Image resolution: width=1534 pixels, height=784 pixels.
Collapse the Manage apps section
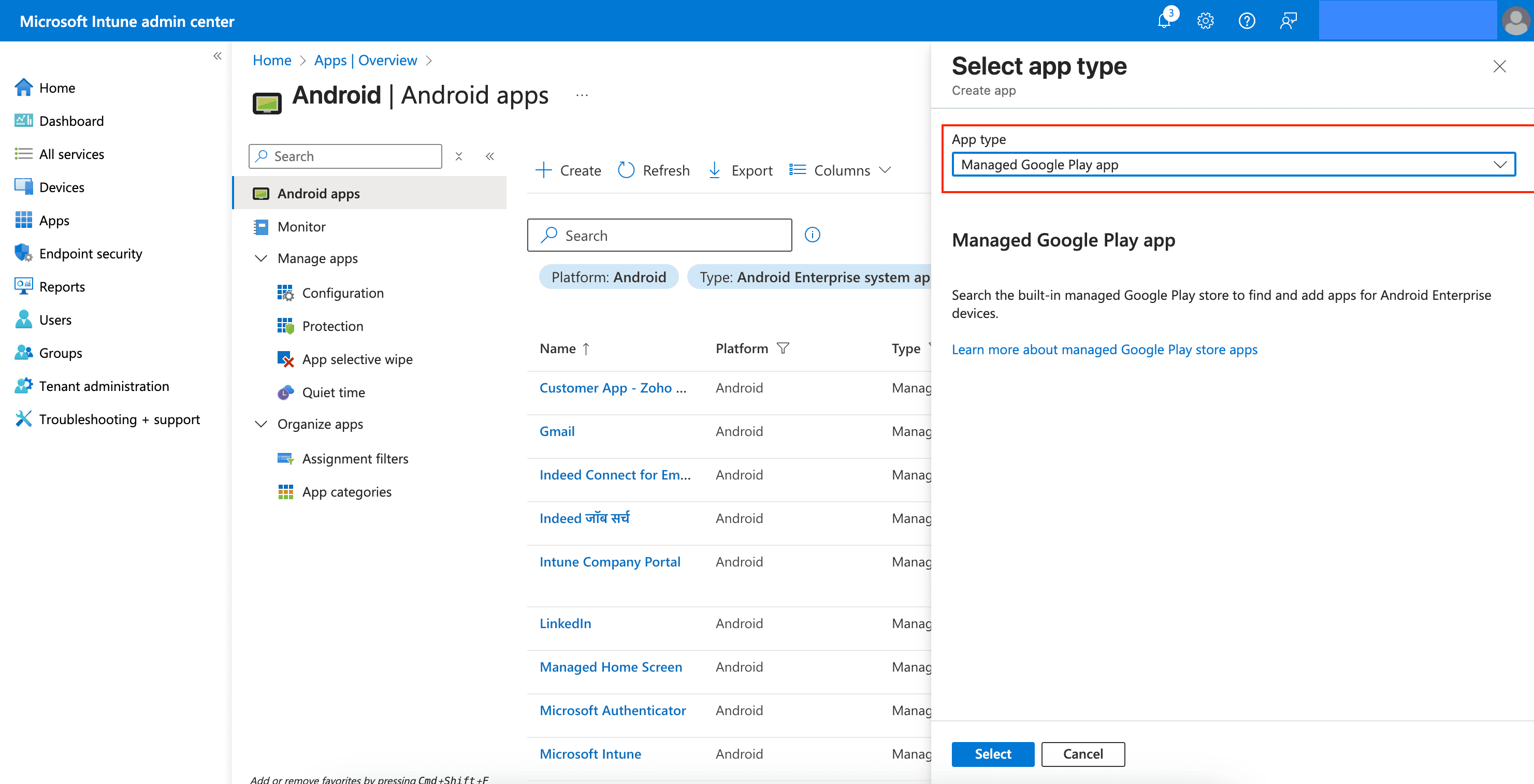261,258
